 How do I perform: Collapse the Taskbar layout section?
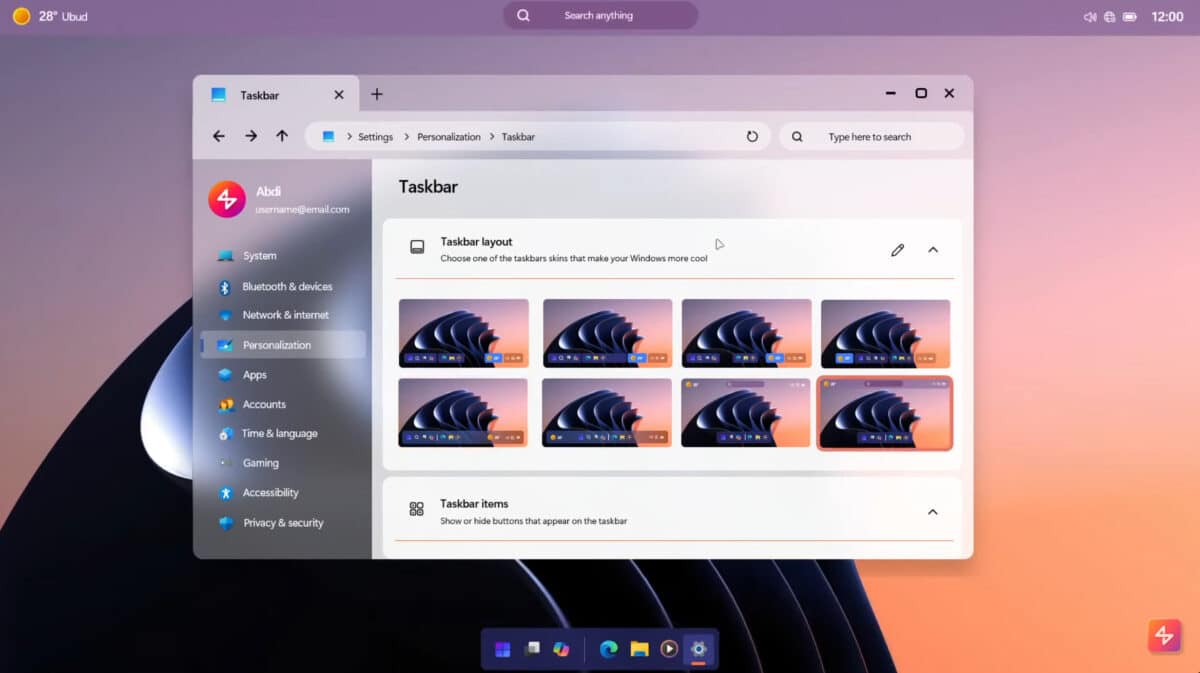(932, 250)
